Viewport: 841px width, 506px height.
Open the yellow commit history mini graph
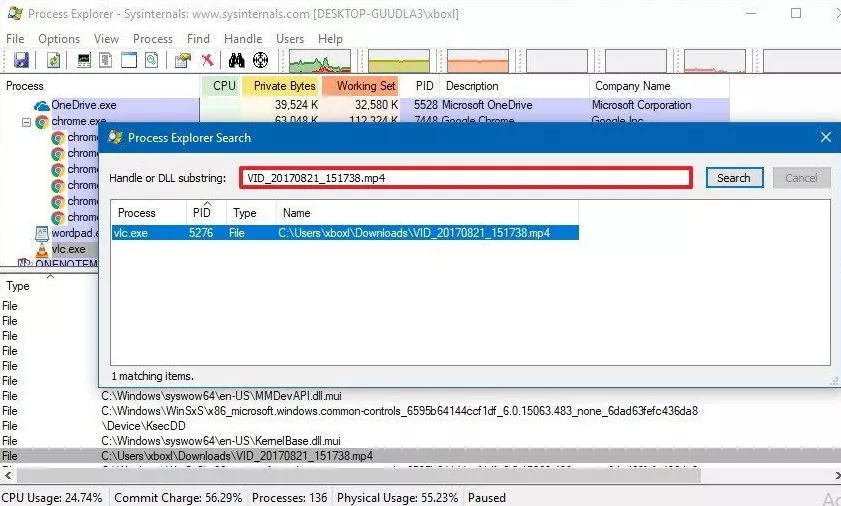click(399, 61)
